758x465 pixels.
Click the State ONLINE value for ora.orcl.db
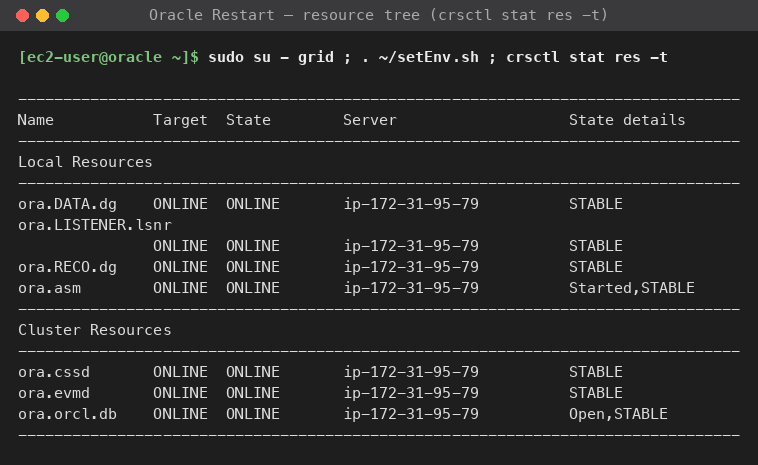tap(253, 414)
